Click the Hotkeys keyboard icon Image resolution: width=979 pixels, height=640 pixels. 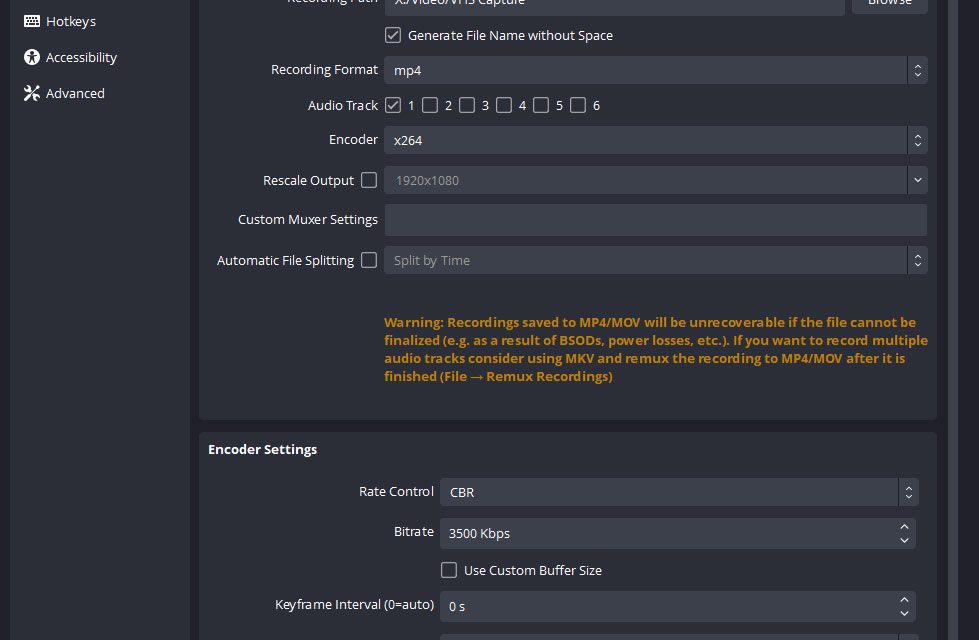tap(32, 21)
